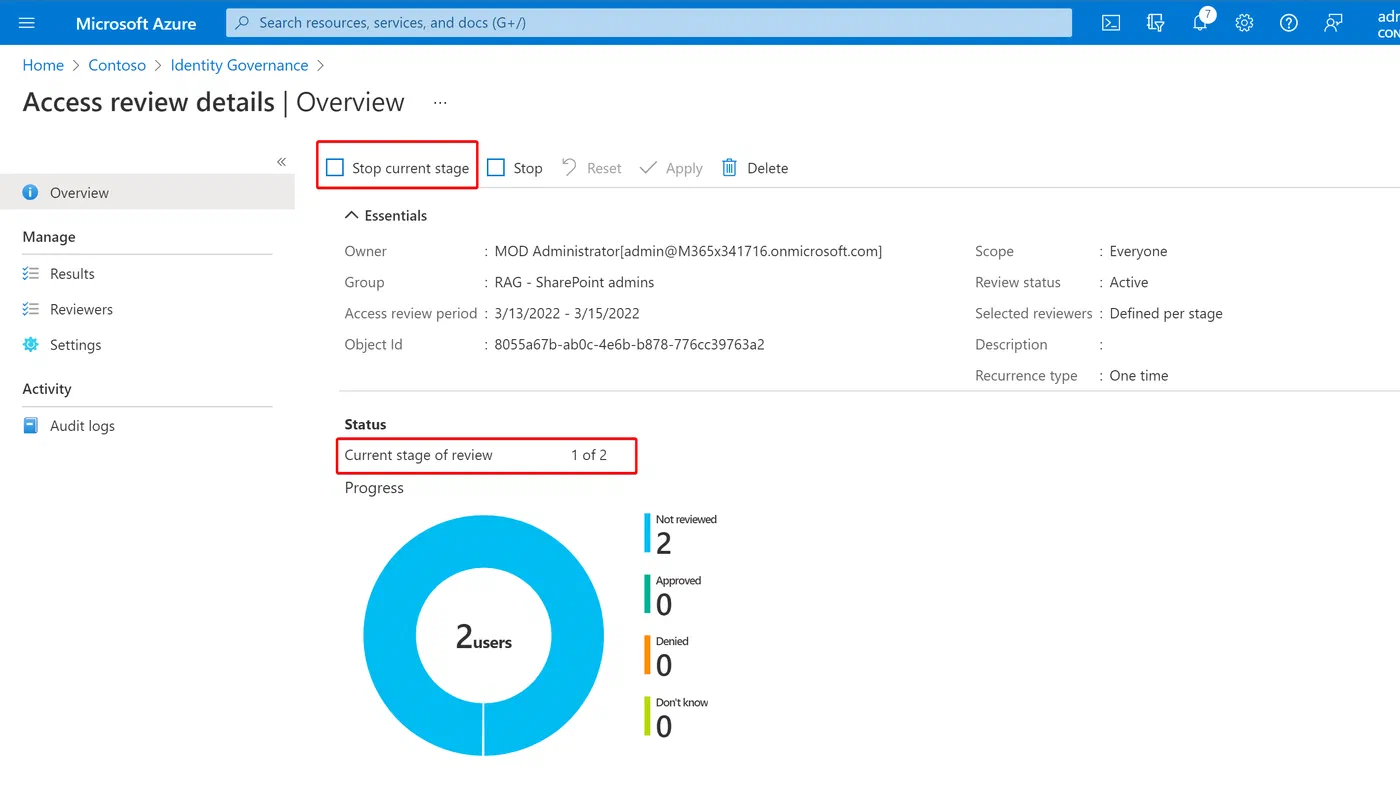1400x810 pixels.
Task: Go to Contoso breadcrumb
Action: click(117, 65)
